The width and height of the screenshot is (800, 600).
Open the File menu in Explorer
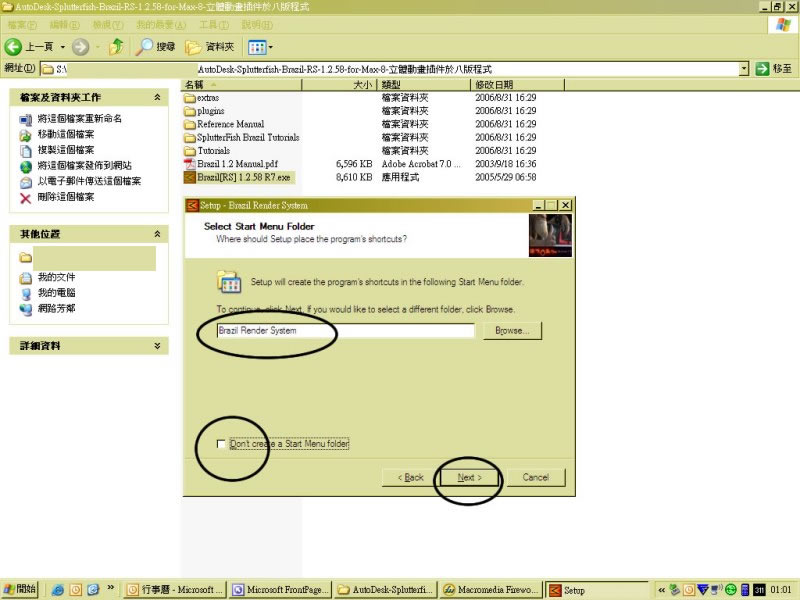pos(22,24)
